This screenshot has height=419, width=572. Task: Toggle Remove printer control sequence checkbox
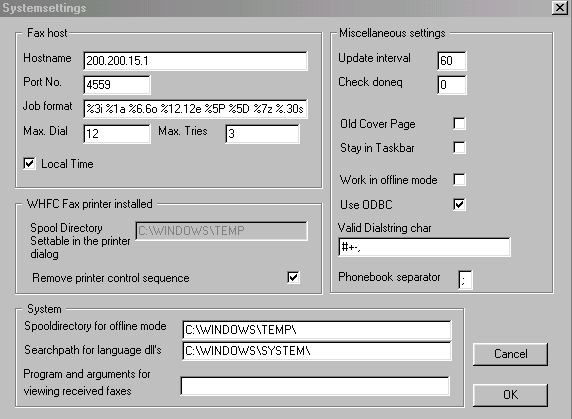click(x=294, y=278)
